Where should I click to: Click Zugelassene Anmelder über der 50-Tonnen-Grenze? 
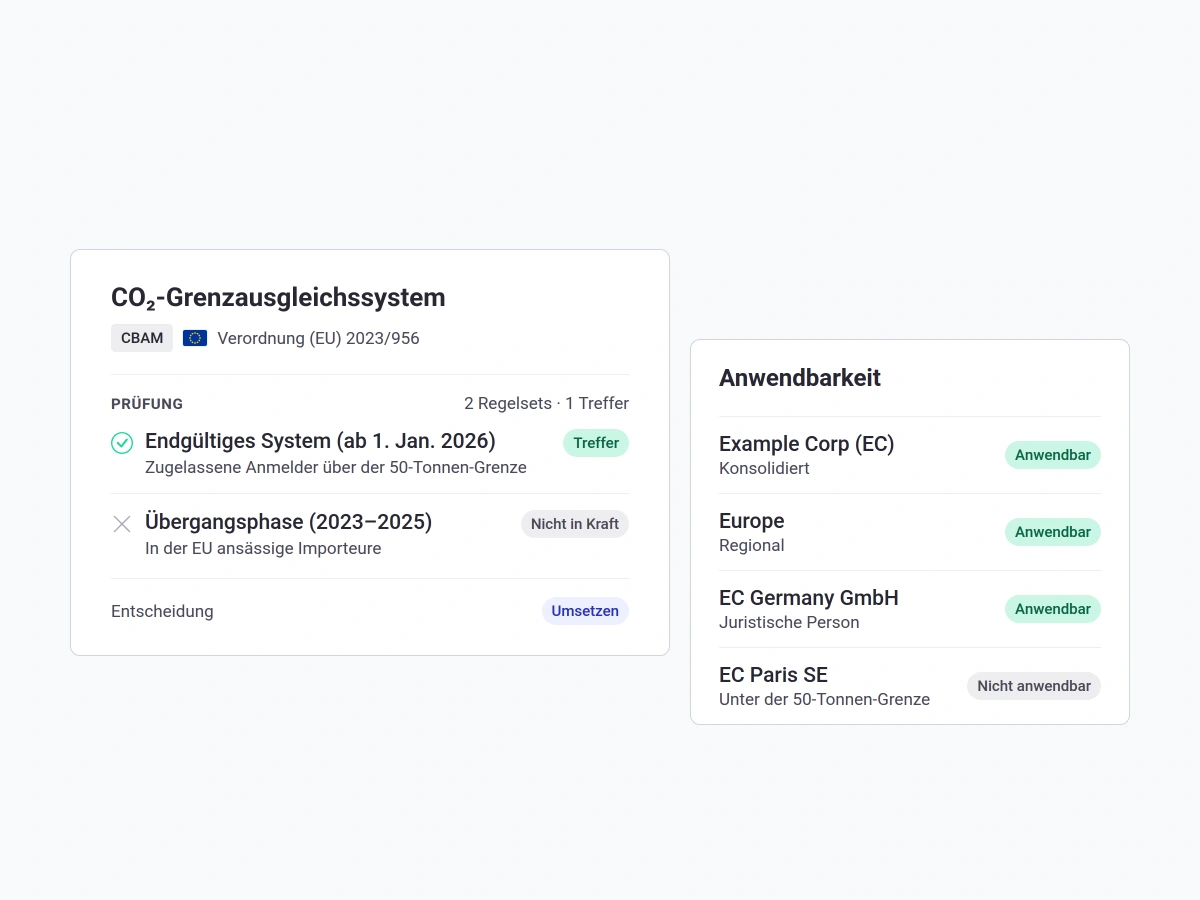tap(336, 467)
